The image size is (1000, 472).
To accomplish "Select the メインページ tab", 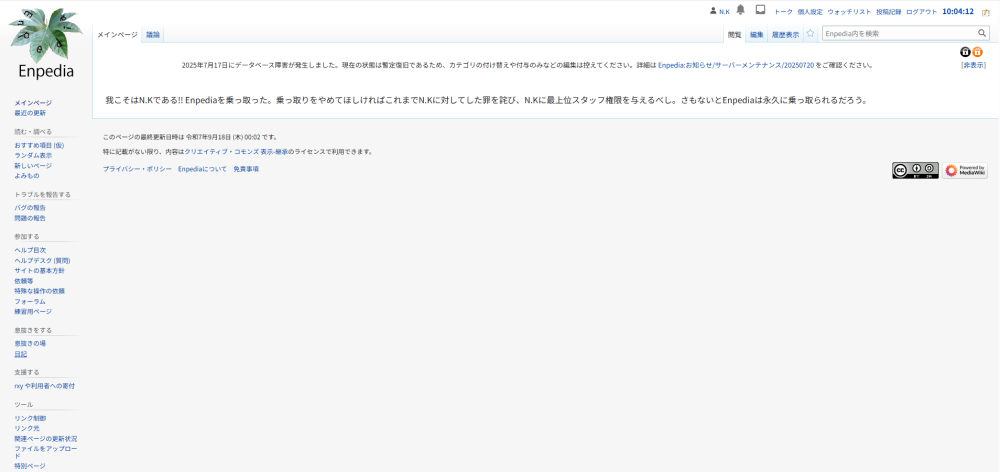I will pos(117,34).
